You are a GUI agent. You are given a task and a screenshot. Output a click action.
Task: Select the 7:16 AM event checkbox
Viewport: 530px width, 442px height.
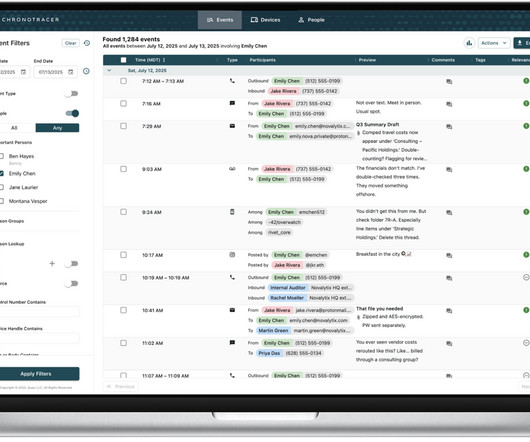tap(123, 103)
